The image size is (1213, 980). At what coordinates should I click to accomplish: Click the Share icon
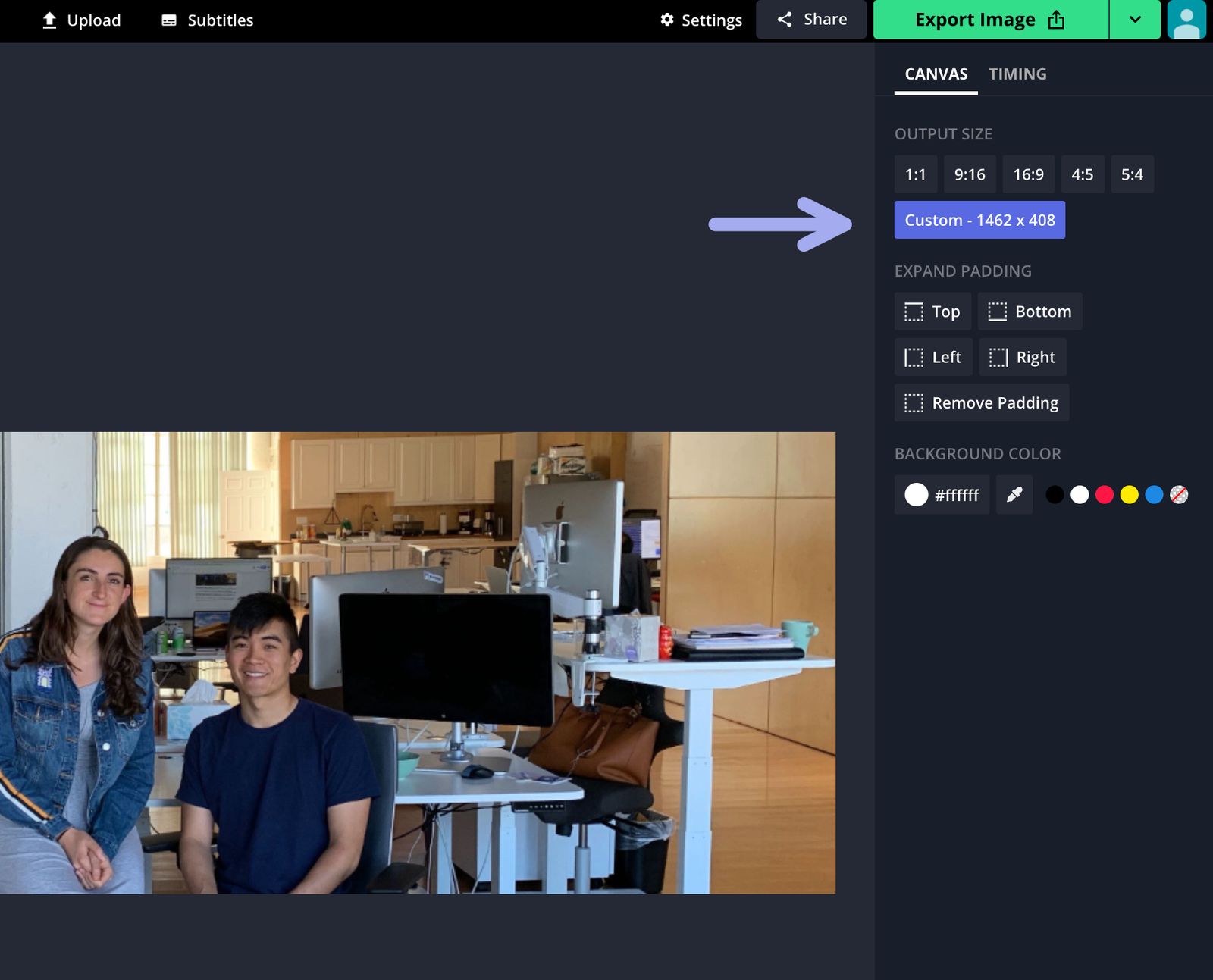785,19
